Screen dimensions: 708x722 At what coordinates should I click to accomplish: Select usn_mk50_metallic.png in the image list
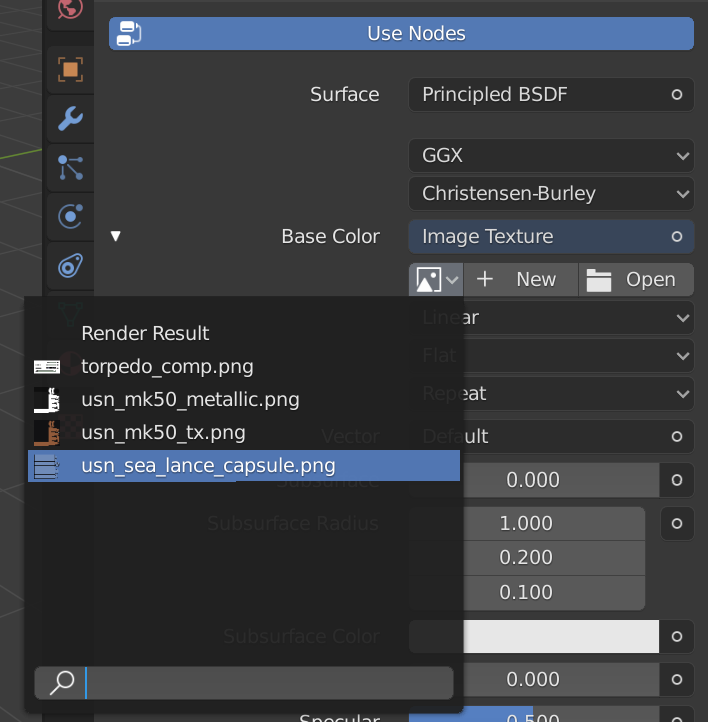click(x=244, y=400)
